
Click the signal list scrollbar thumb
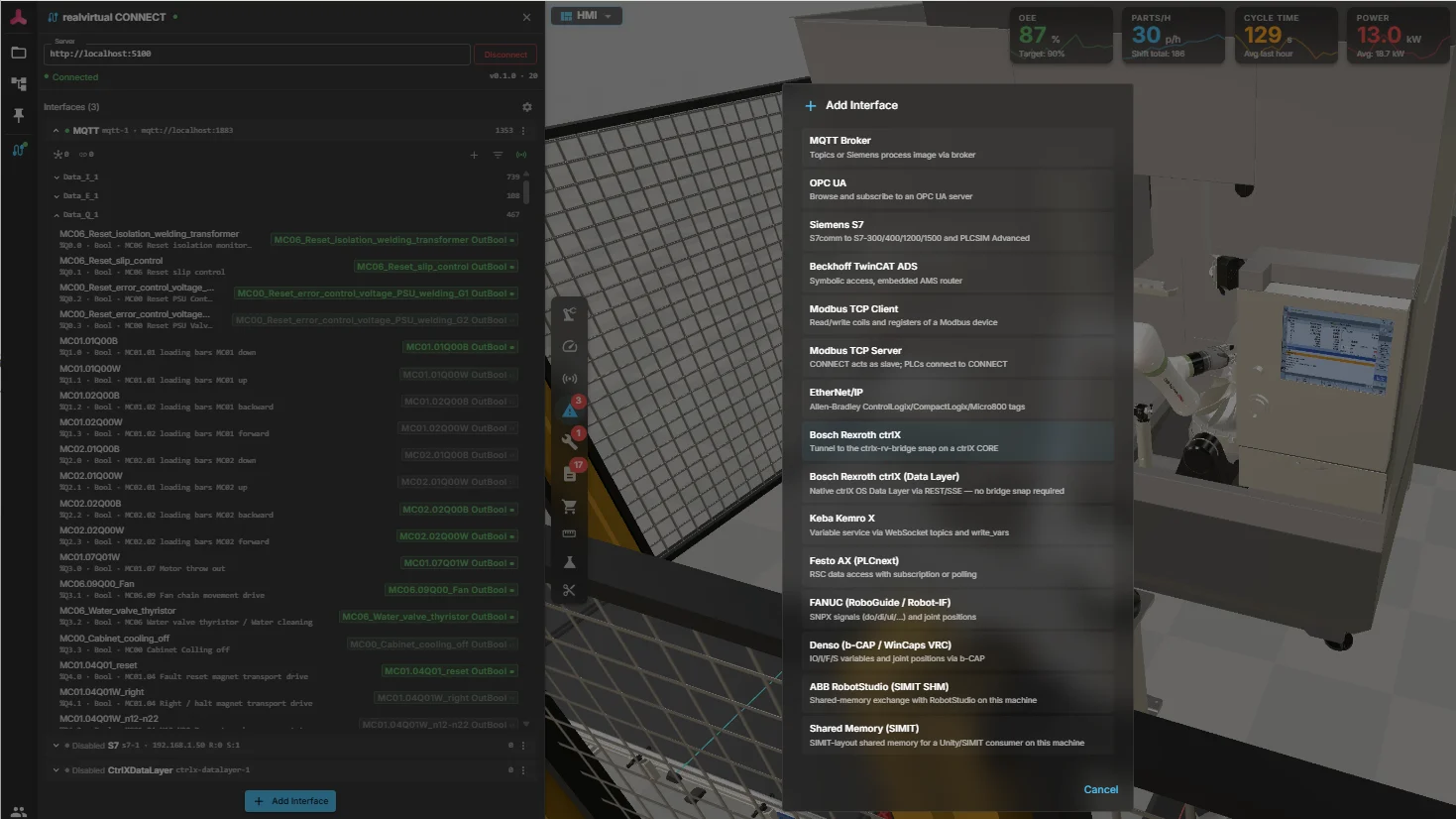click(525, 191)
